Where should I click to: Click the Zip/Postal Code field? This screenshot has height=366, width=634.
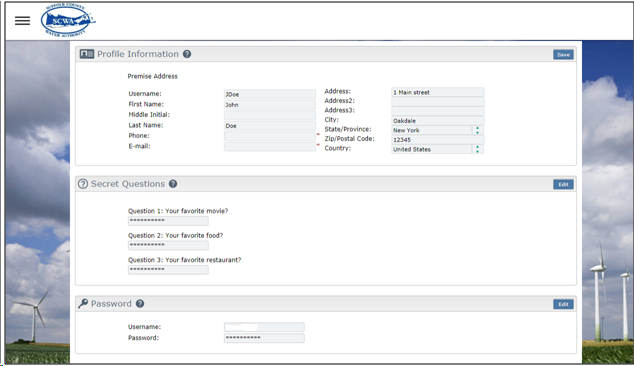pos(437,140)
